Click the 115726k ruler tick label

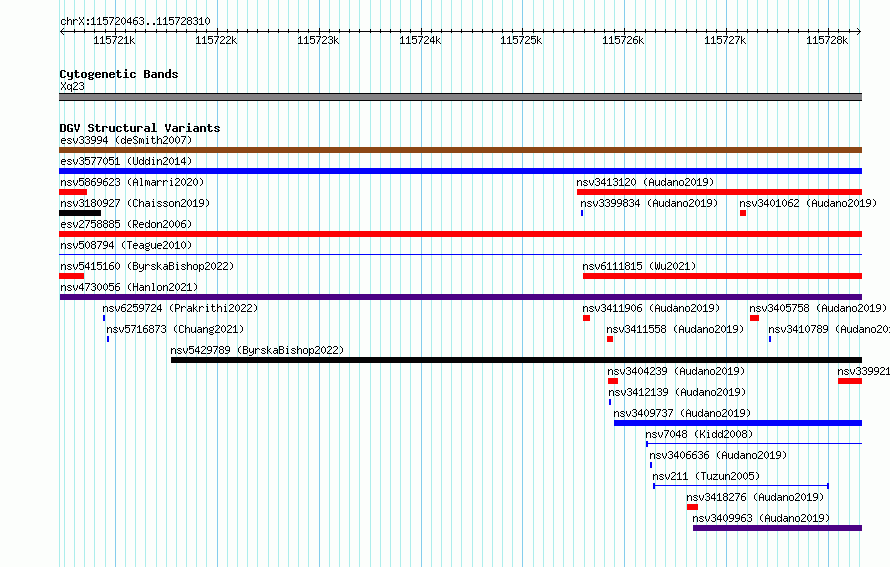(623, 40)
